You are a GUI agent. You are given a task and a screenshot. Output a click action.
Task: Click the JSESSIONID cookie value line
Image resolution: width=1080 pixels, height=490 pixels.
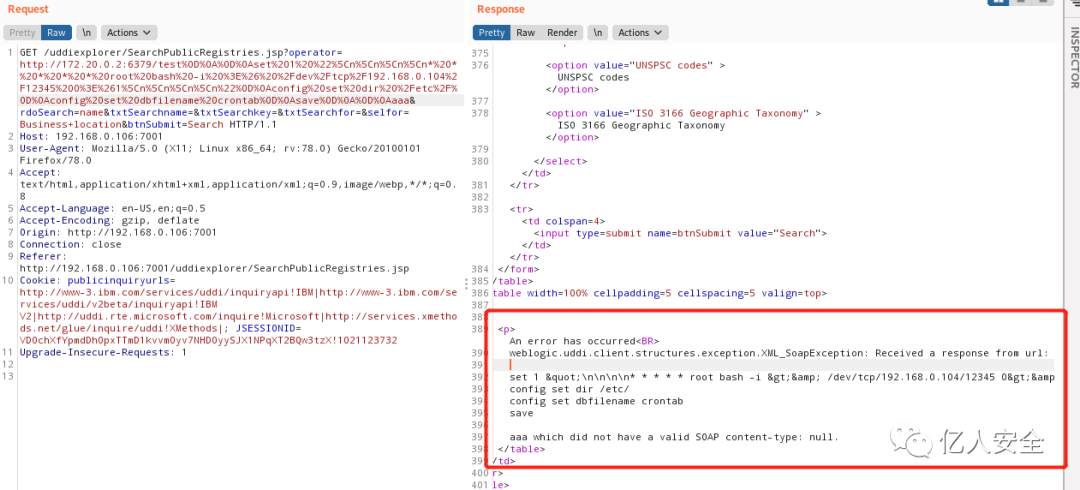click(208, 340)
